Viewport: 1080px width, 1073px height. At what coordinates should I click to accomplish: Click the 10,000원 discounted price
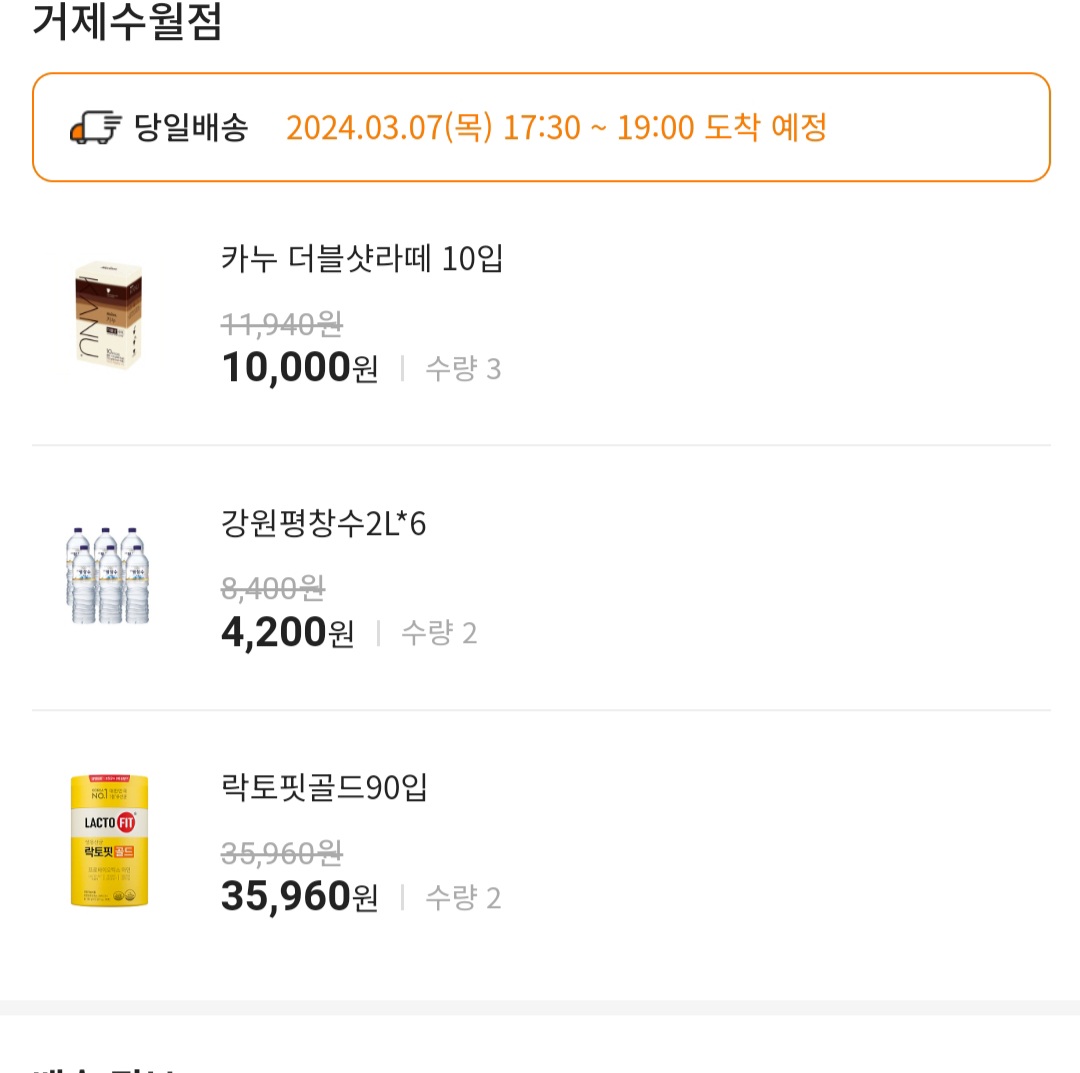click(x=299, y=367)
